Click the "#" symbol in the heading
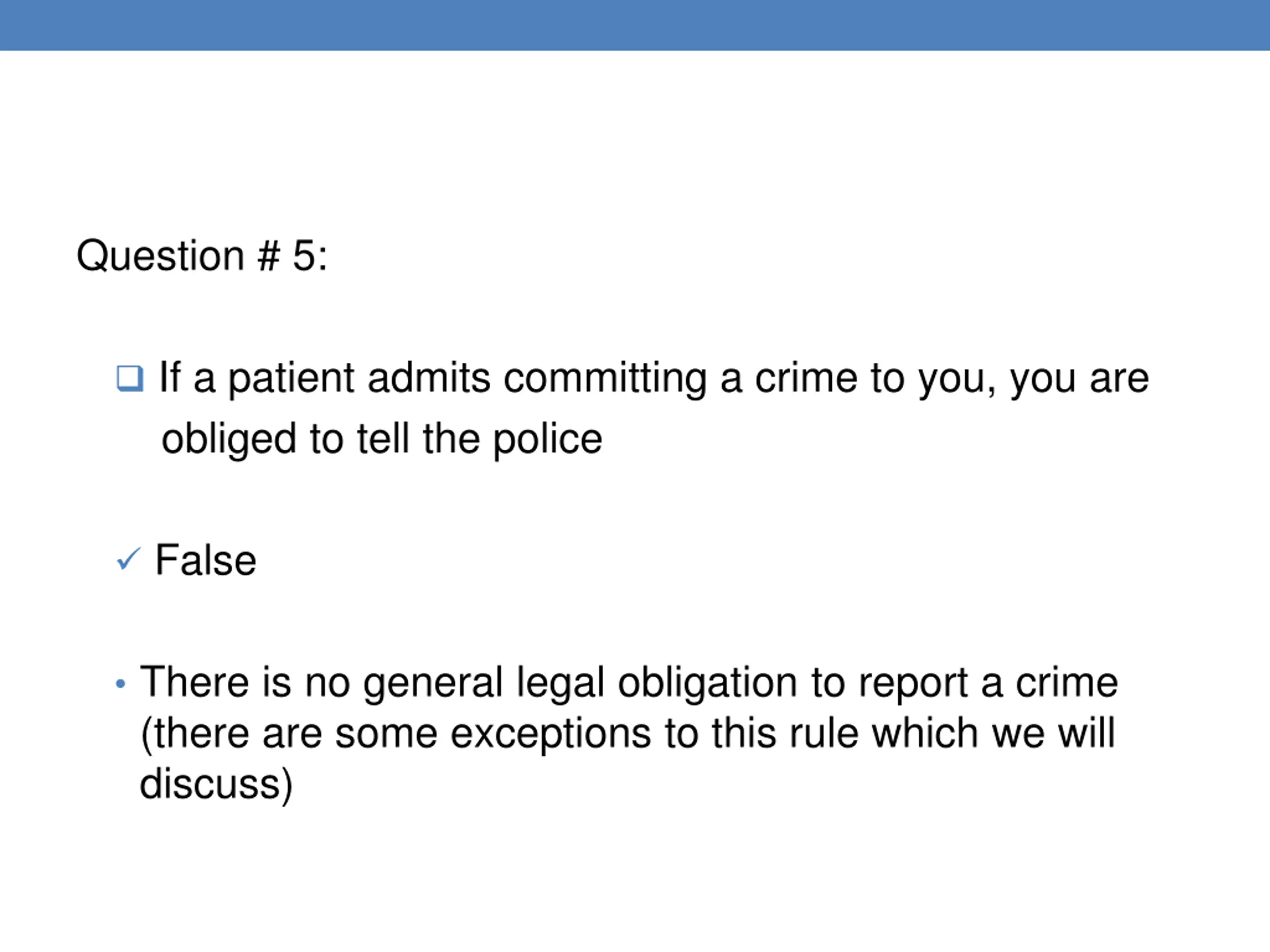This screenshot has height=952, width=1270. (269, 255)
